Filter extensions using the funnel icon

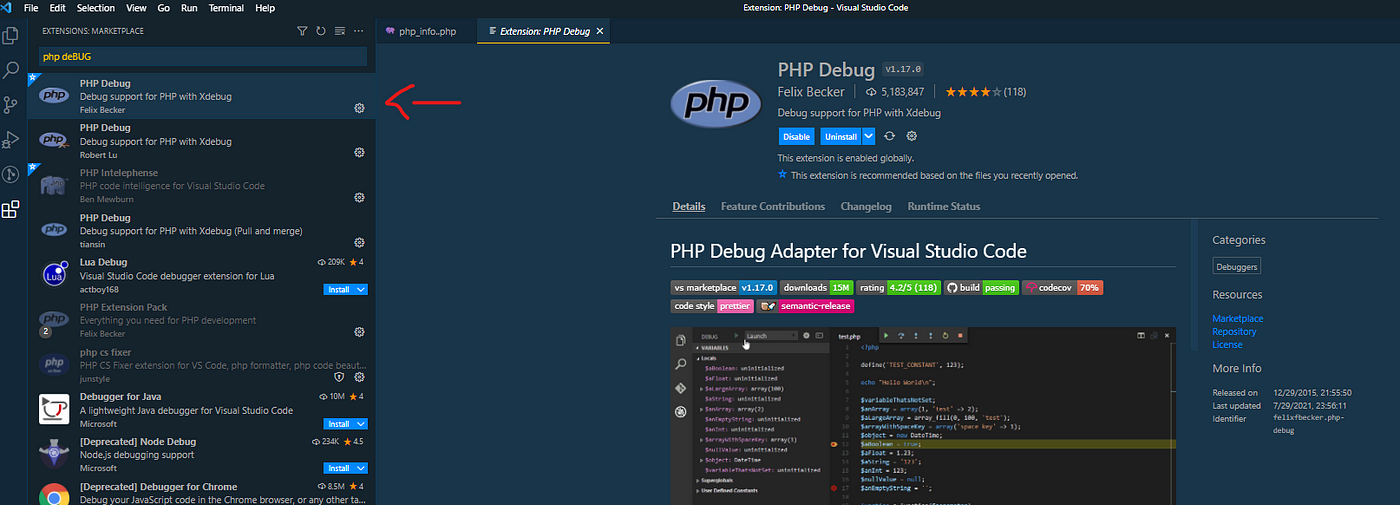pos(302,31)
